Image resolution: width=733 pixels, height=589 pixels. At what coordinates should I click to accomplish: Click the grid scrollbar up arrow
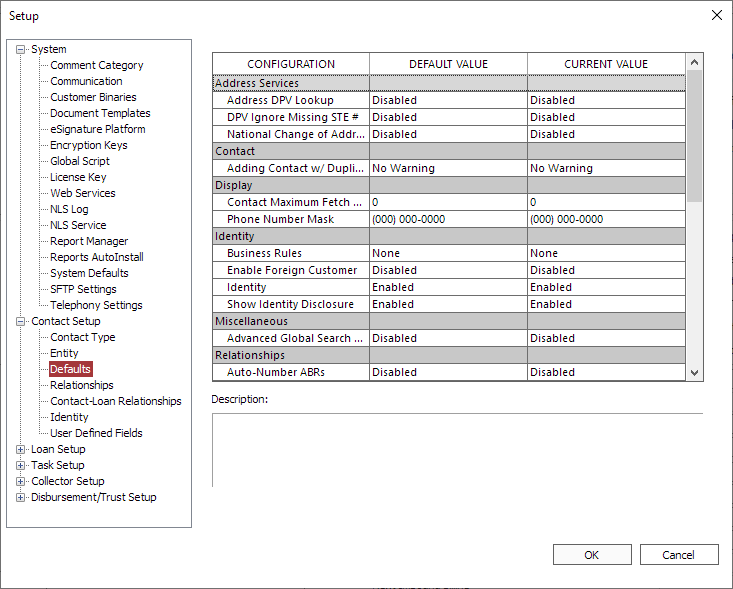coord(694,62)
